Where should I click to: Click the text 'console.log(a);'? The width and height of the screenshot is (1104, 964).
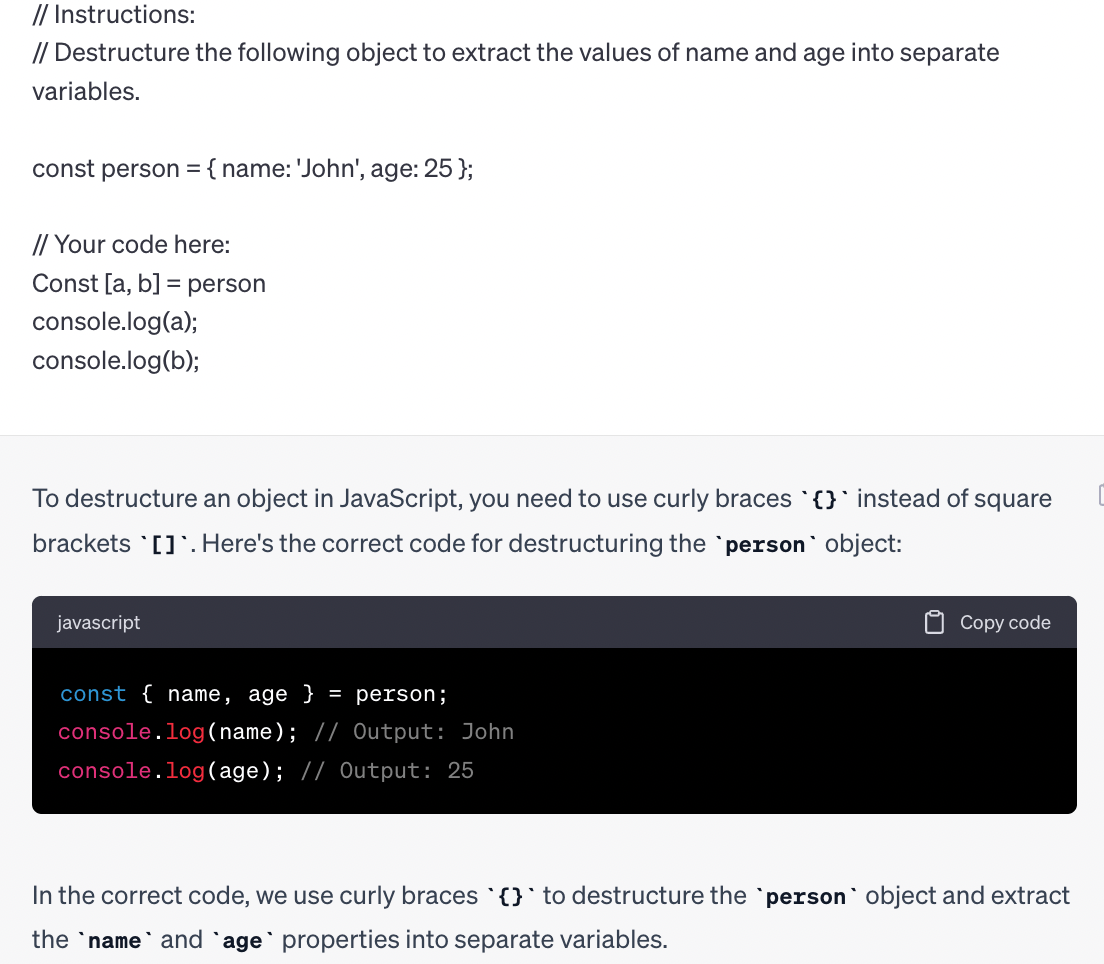tap(115, 322)
